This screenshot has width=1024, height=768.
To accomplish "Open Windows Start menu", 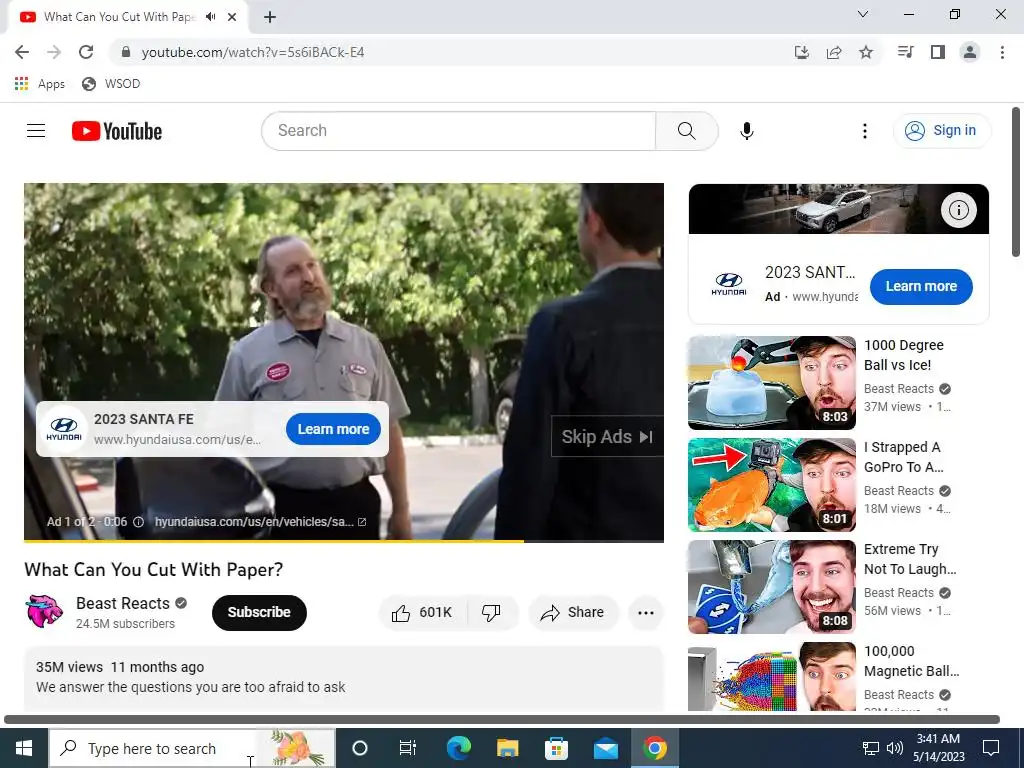I will pos(24,748).
